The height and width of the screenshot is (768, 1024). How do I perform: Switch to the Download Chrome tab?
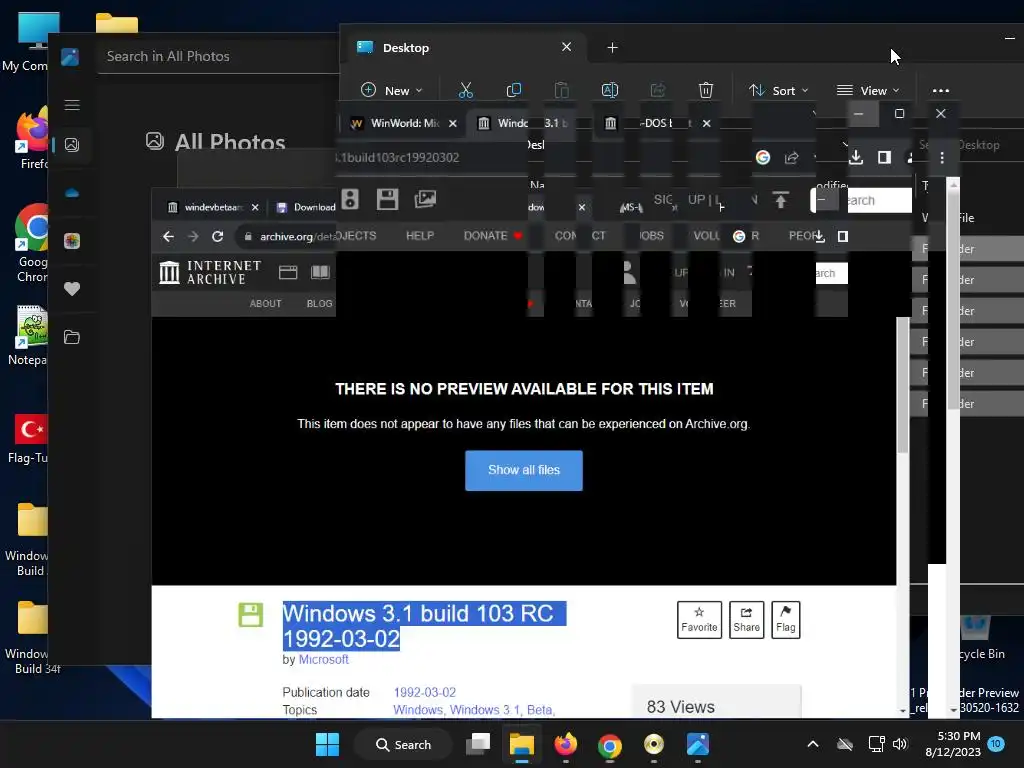pyautogui.click(x=305, y=207)
